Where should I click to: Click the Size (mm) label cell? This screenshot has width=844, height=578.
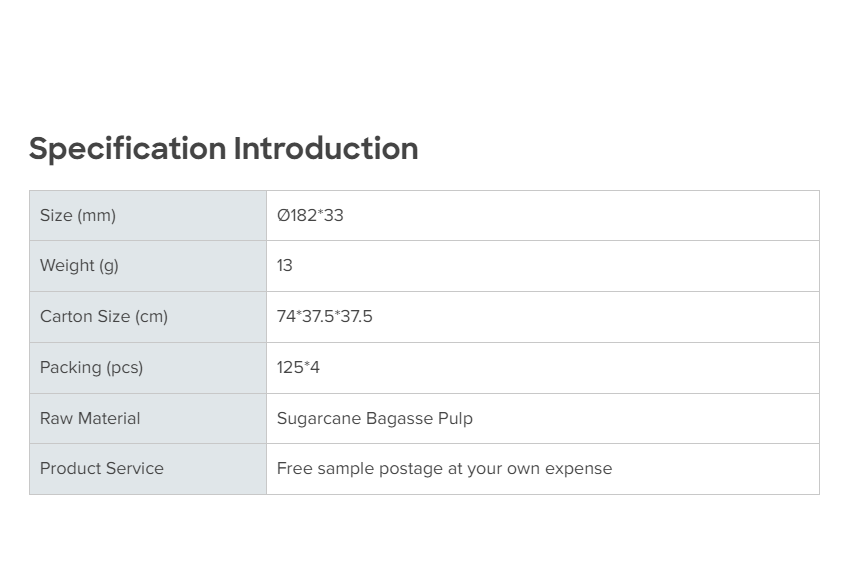[x=78, y=215]
